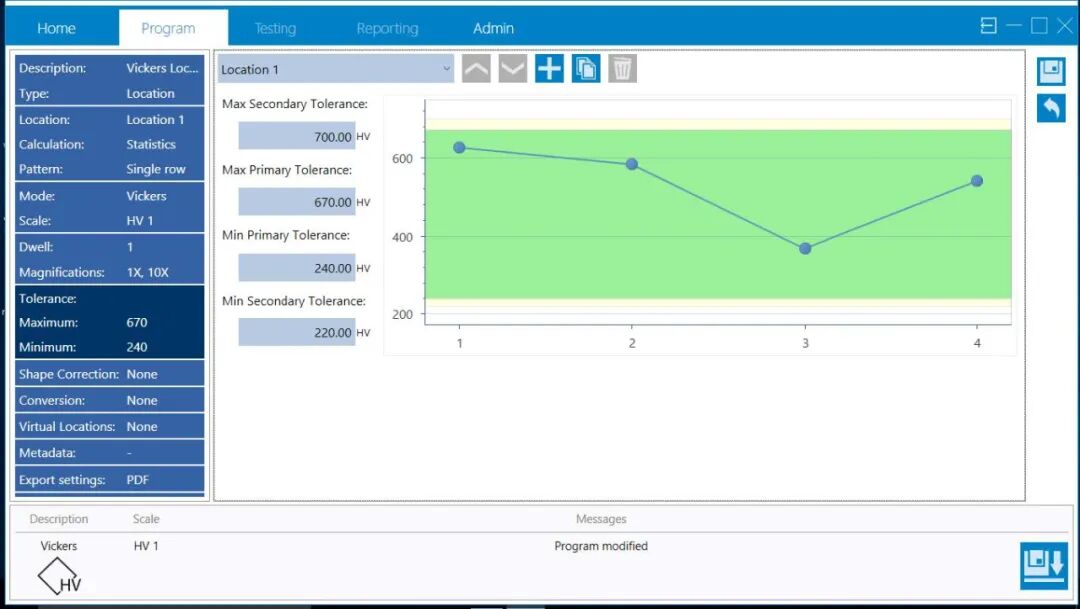Open the Scale HV 1 setting
The image size is (1080, 609).
[x=110, y=220]
